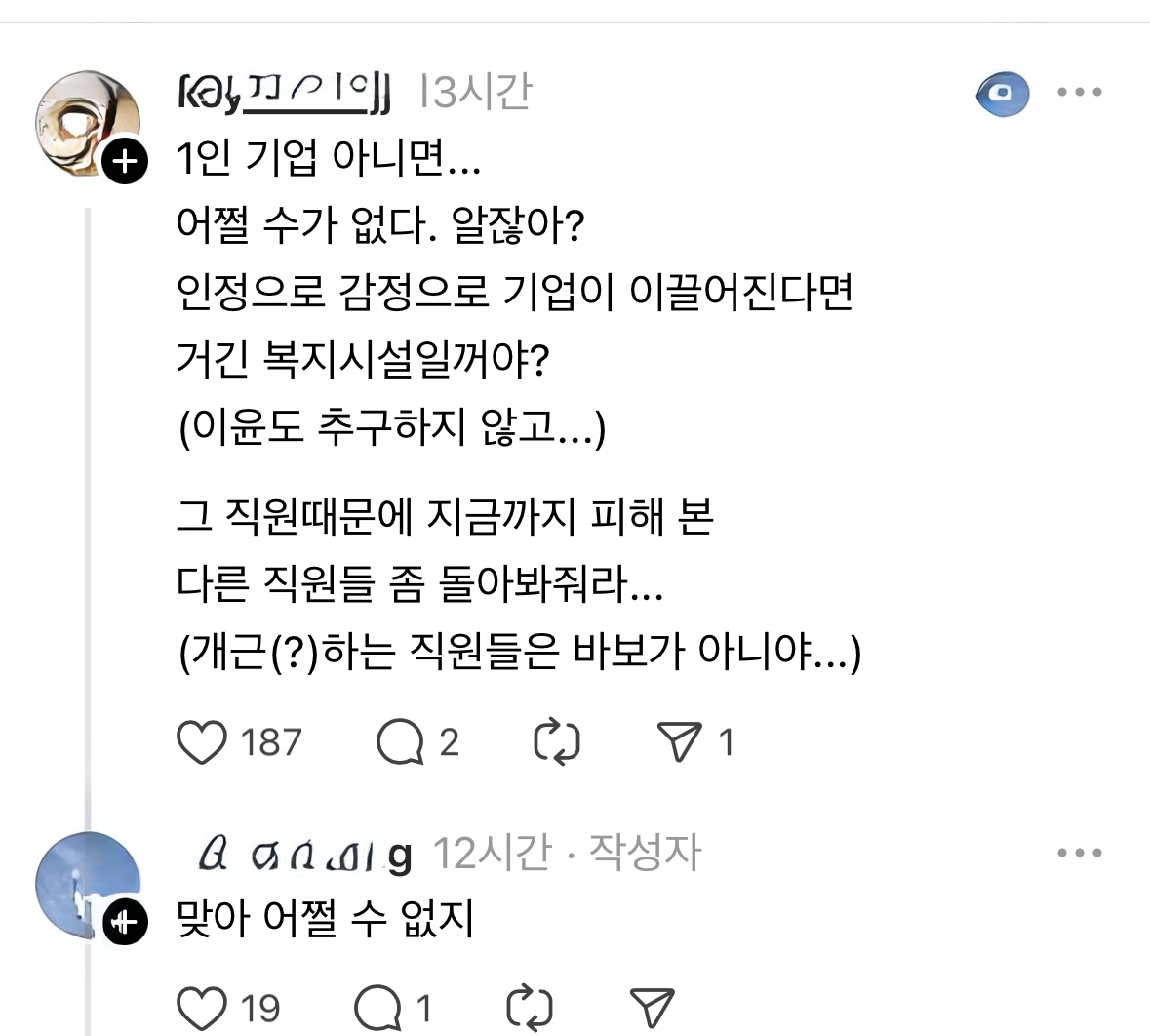Image resolution: width=1150 pixels, height=1036 pixels.
Task: Follow first commenter via plus badge
Action: click(x=124, y=162)
